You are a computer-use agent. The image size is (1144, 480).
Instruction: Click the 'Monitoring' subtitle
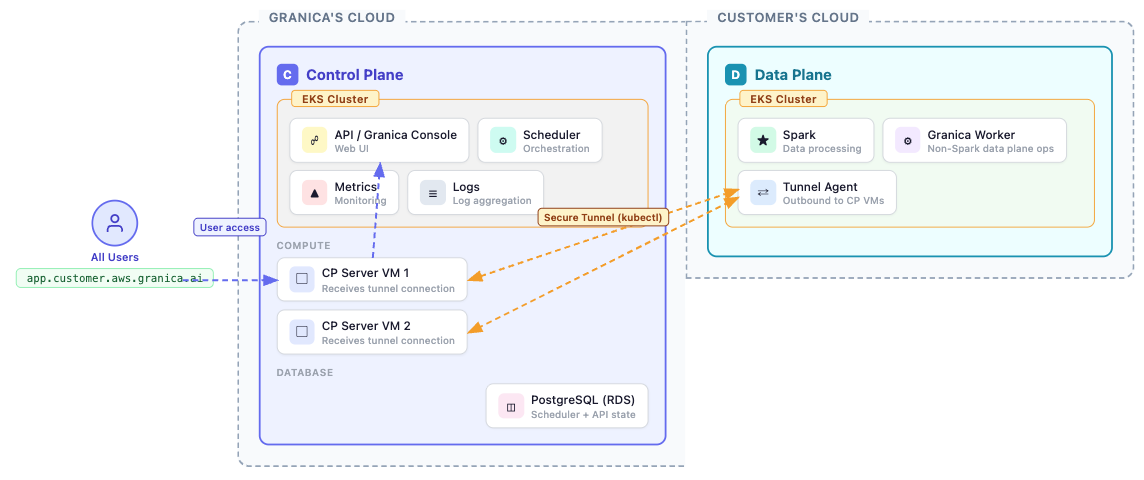coord(360,201)
